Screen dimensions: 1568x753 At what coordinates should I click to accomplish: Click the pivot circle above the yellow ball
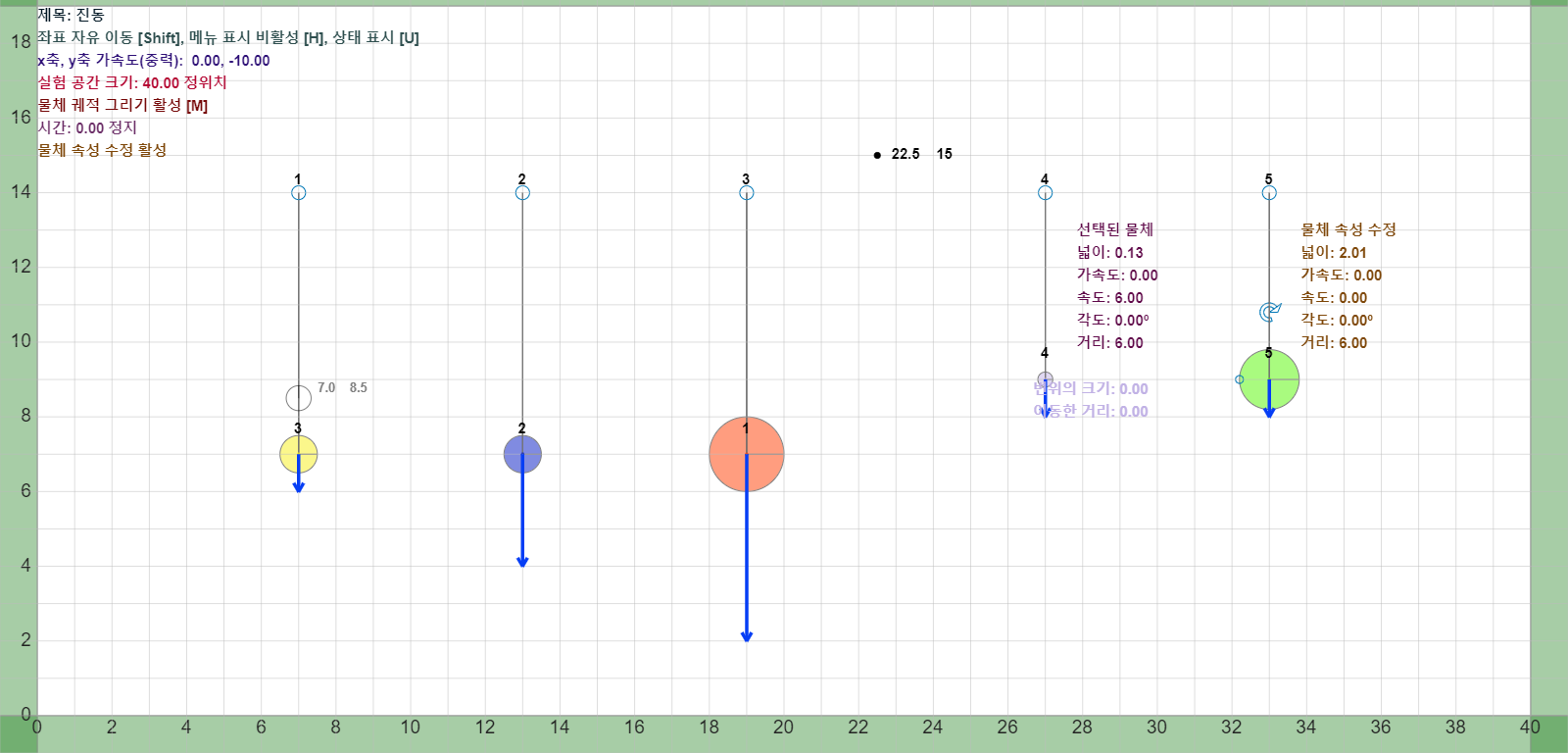299,193
